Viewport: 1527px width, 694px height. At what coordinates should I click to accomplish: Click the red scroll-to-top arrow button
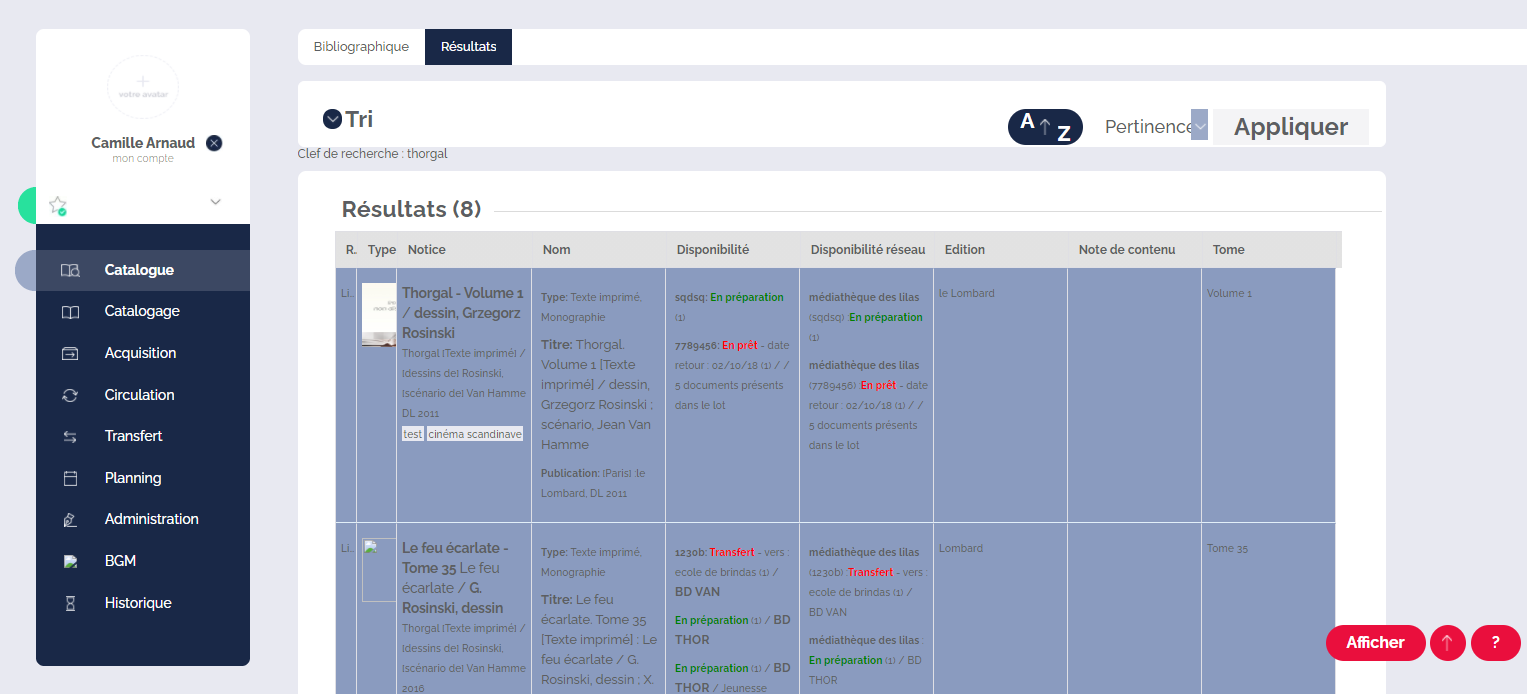1448,643
